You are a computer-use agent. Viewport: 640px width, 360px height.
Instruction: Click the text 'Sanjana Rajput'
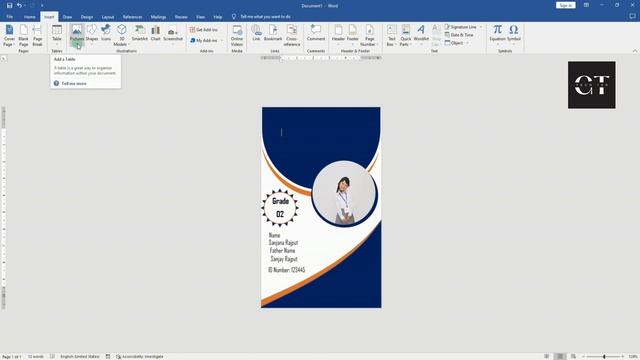pyautogui.click(x=283, y=242)
